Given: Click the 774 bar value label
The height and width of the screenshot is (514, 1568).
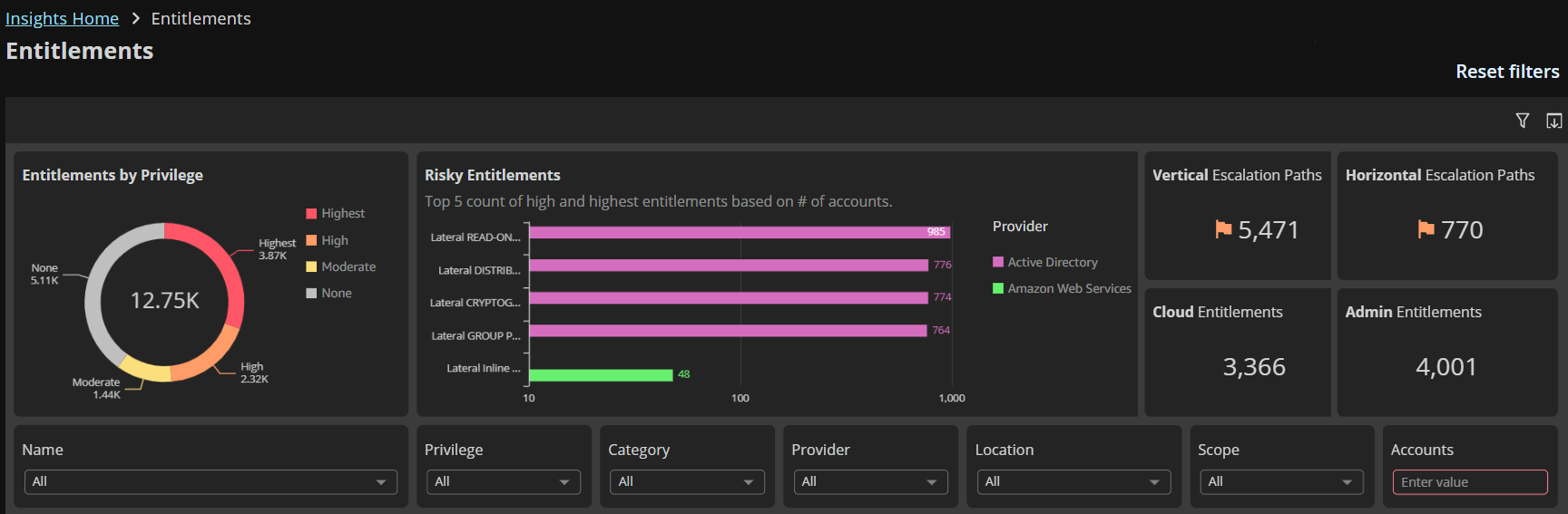Looking at the screenshot, I should [943, 297].
